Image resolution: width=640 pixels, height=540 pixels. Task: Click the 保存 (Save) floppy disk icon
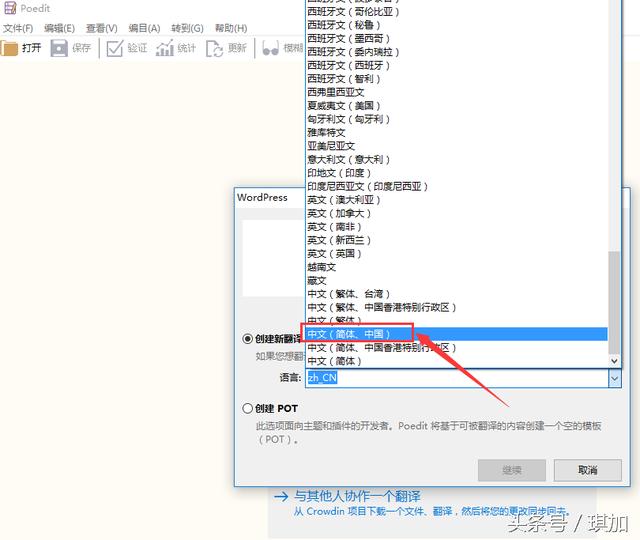[x=59, y=48]
